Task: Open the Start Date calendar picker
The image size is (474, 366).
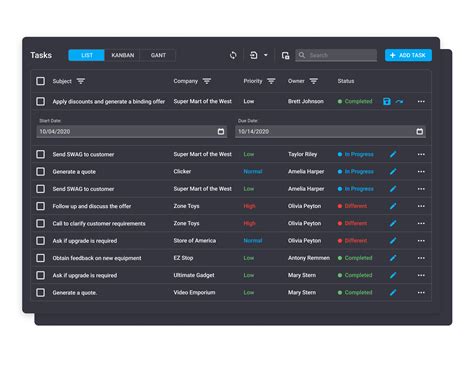Action: coord(221,132)
